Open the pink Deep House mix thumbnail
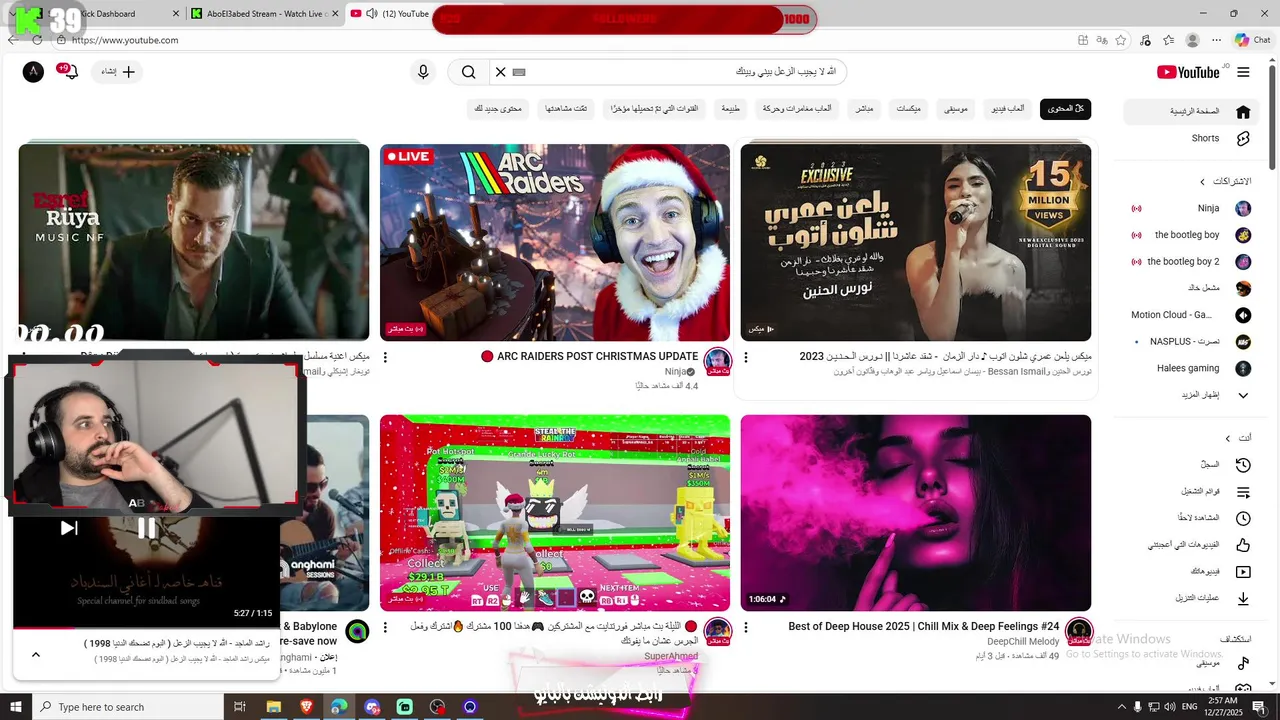This screenshot has height=720, width=1280. (915, 513)
